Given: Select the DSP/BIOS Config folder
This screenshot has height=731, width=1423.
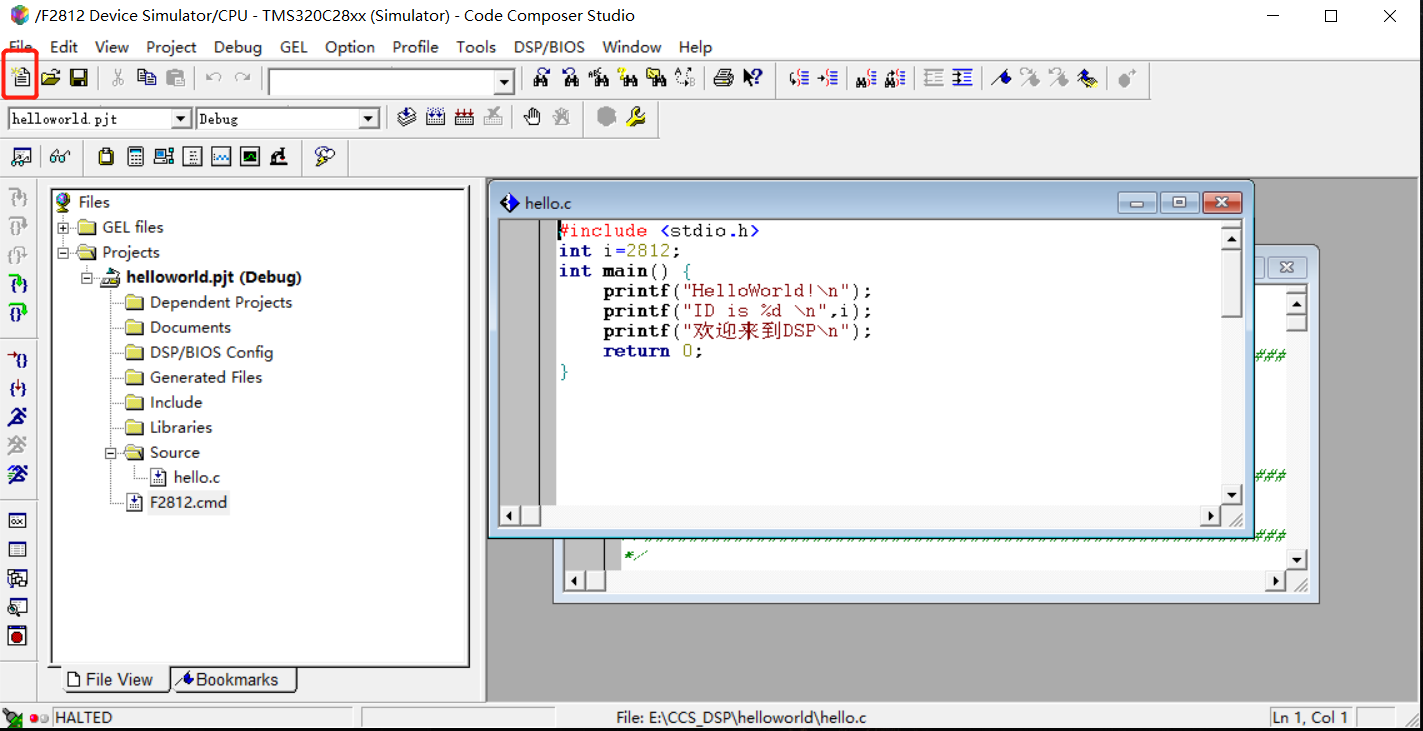Looking at the screenshot, I should click(x=211, y=353).
